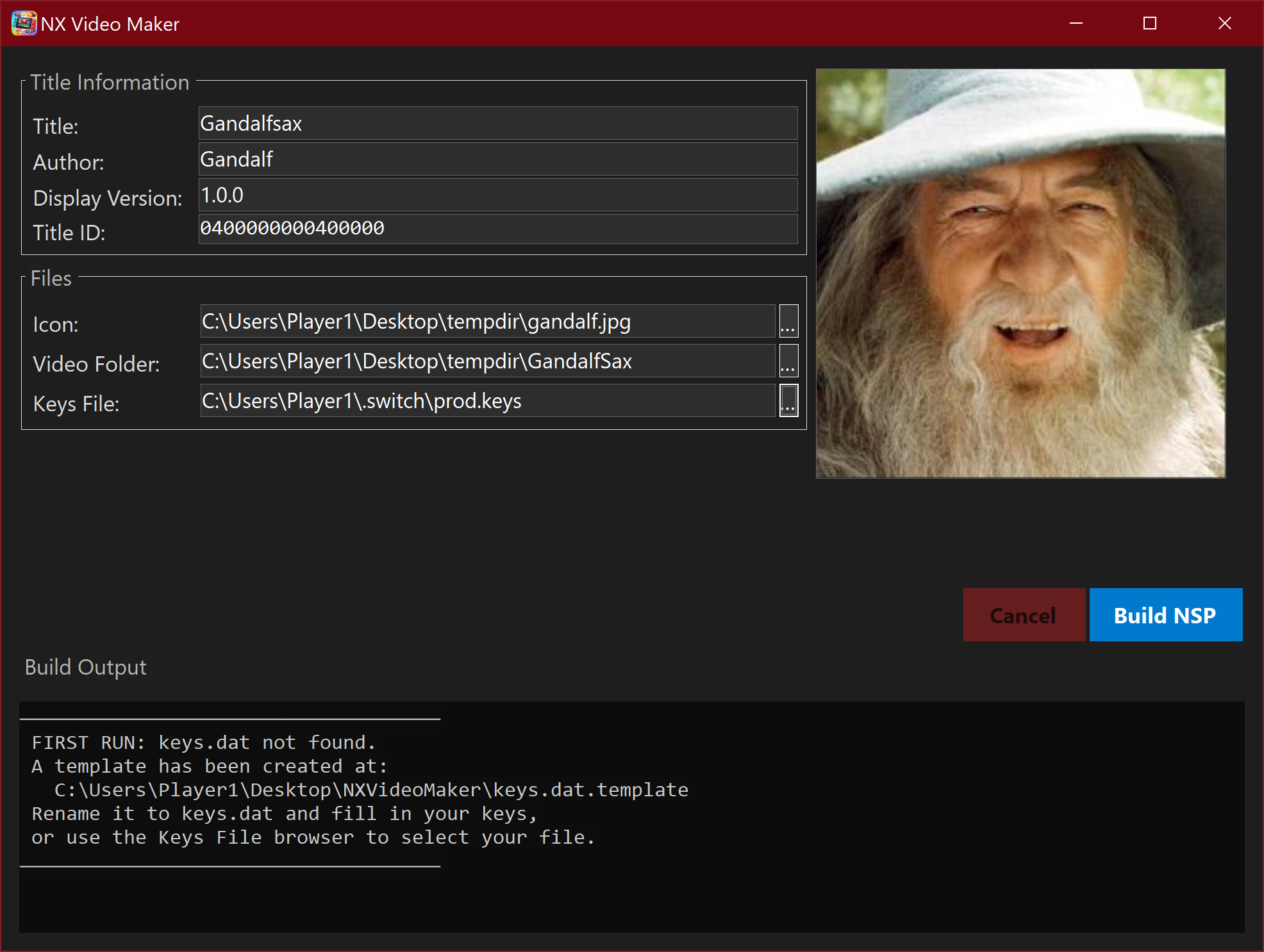Focus the Display Version field
This screenshot has height=952, width=1264.
click(498, 195)
